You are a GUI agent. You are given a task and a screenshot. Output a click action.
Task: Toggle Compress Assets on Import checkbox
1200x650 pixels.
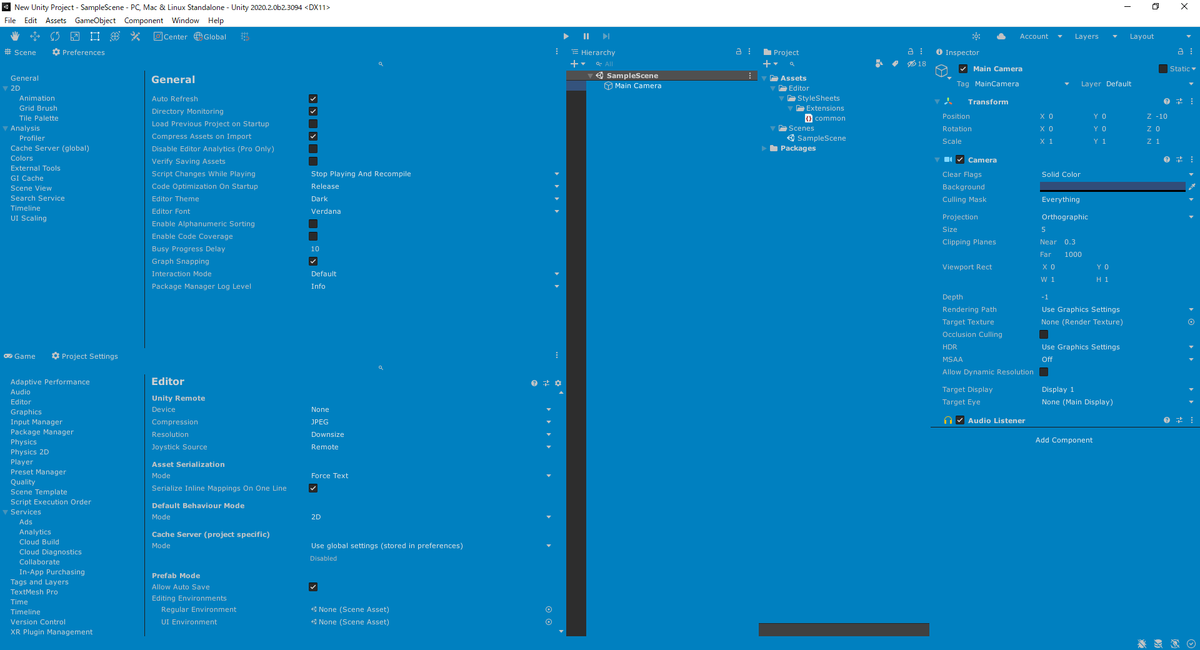click(x=313, y=136)
